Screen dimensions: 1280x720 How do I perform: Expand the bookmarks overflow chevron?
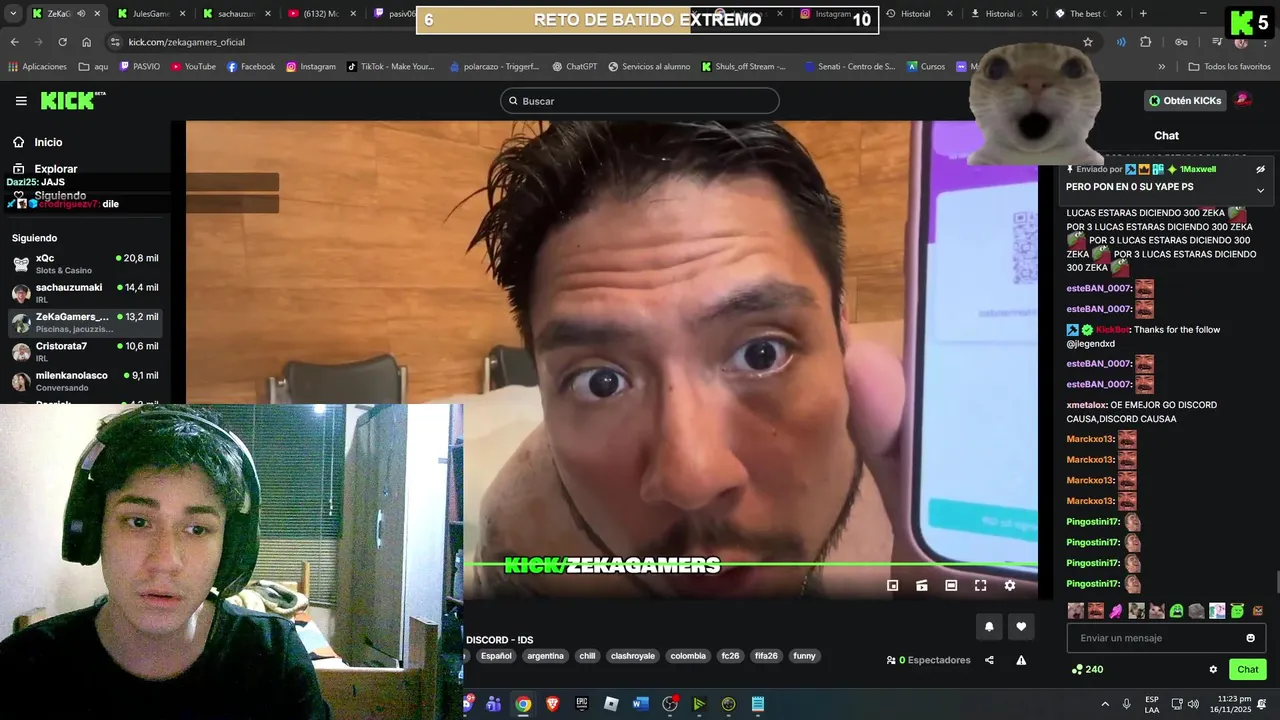click(1161, 67)
